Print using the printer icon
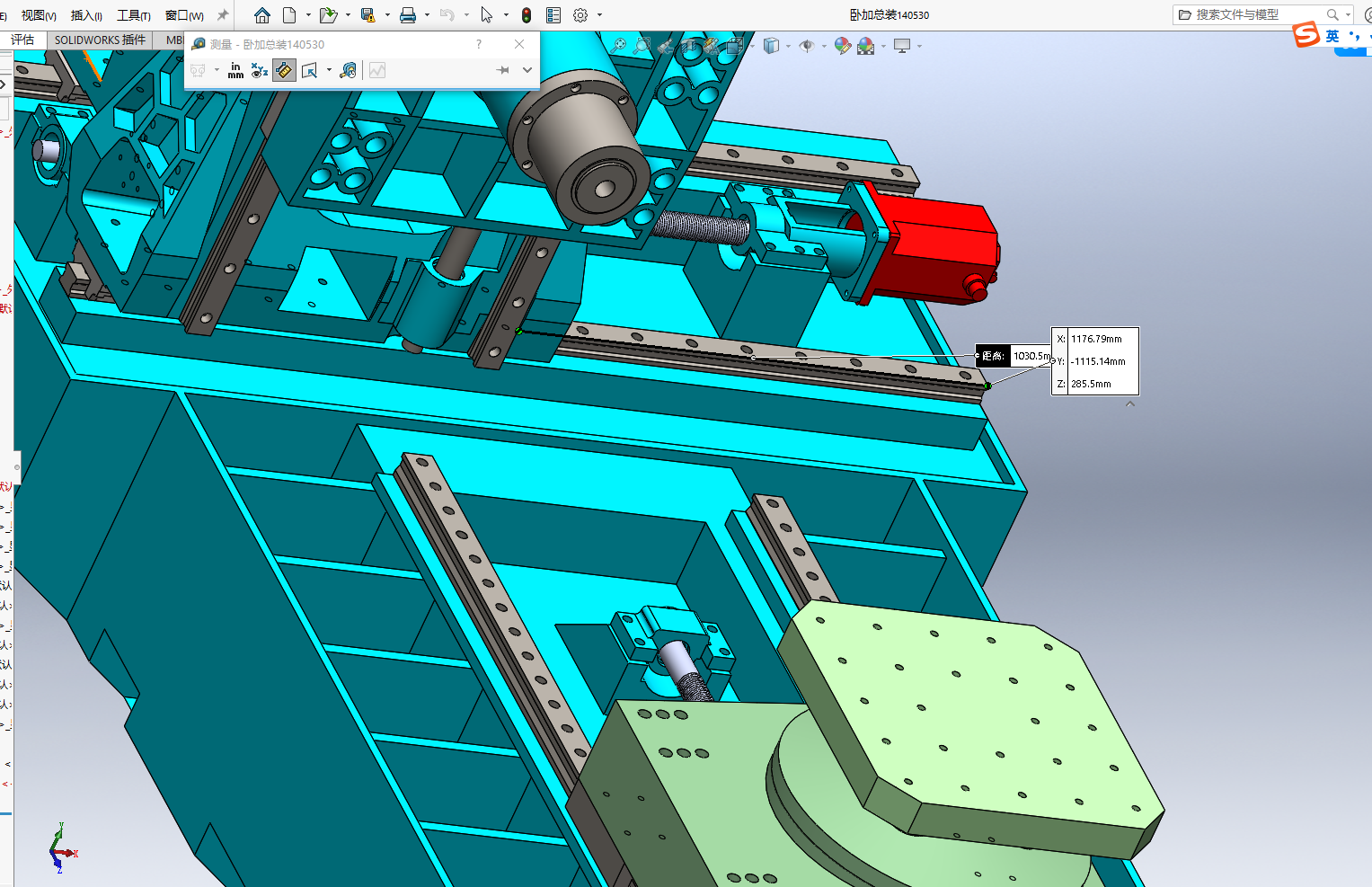 click(x=407, y=15)
